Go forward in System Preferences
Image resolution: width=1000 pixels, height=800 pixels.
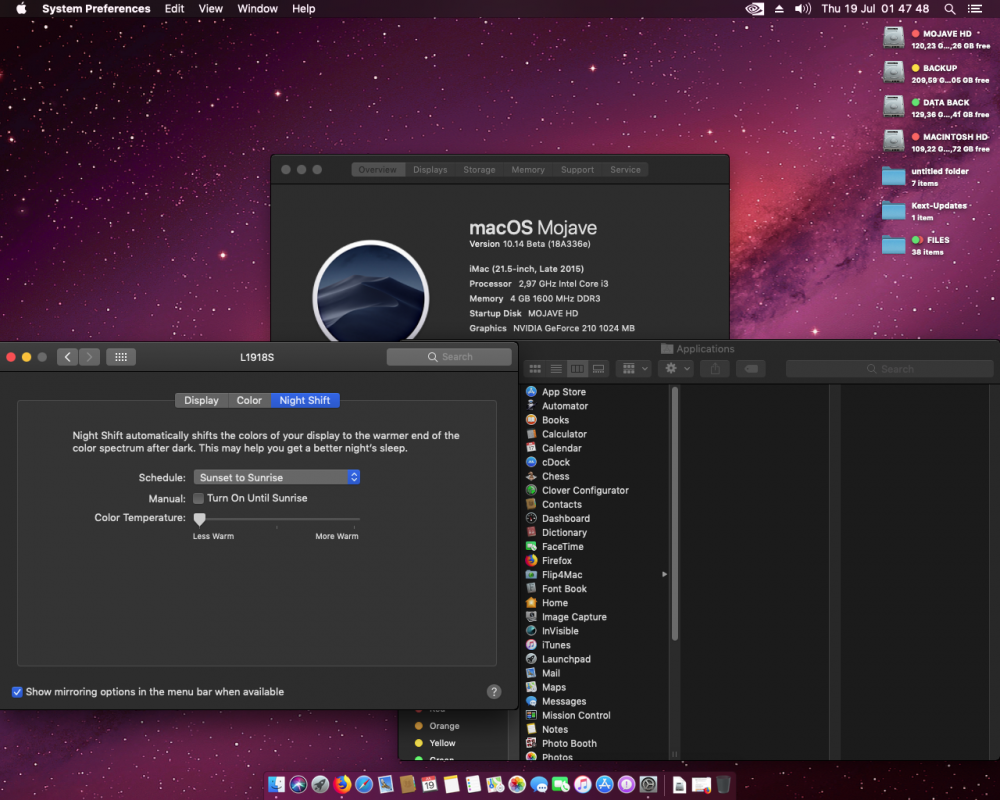click(x=89, y=357)
